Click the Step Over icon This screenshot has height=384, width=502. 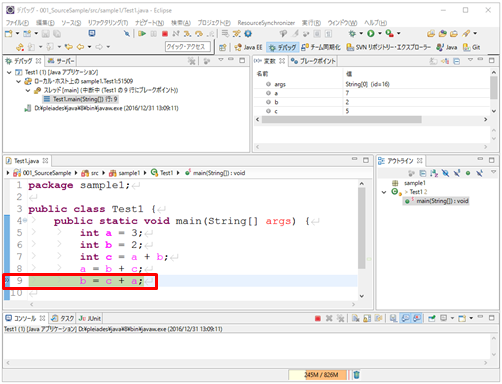(199, 33)
